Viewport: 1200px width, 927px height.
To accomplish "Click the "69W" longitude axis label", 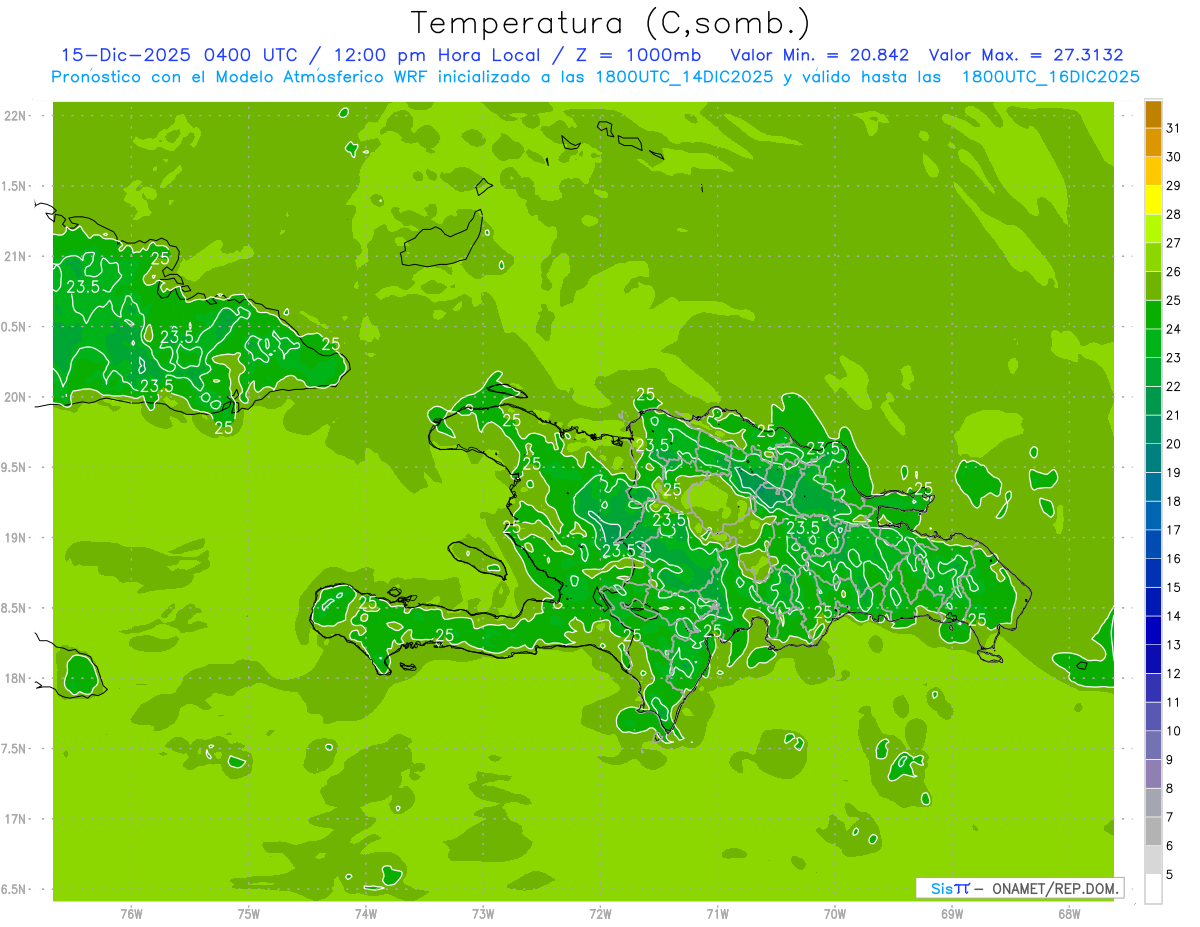I will tap(952, 913).
